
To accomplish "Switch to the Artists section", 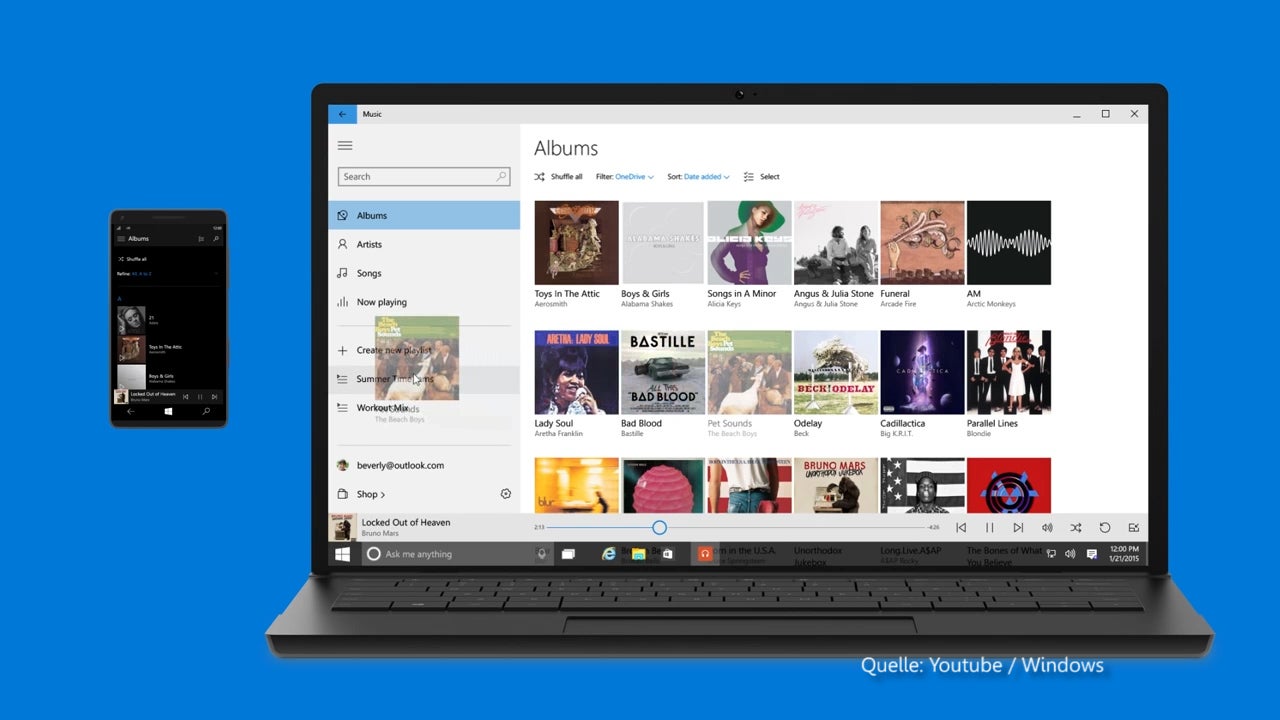I will (369, 244).
